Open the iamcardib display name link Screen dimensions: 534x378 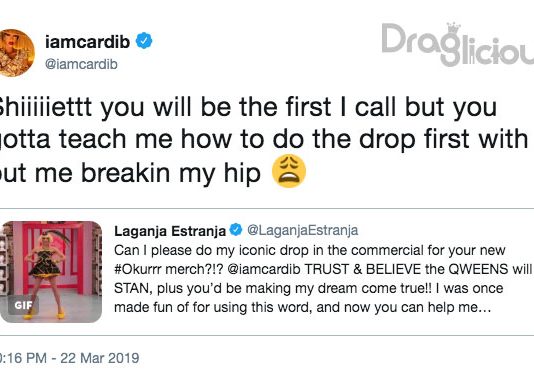[88, 42]
